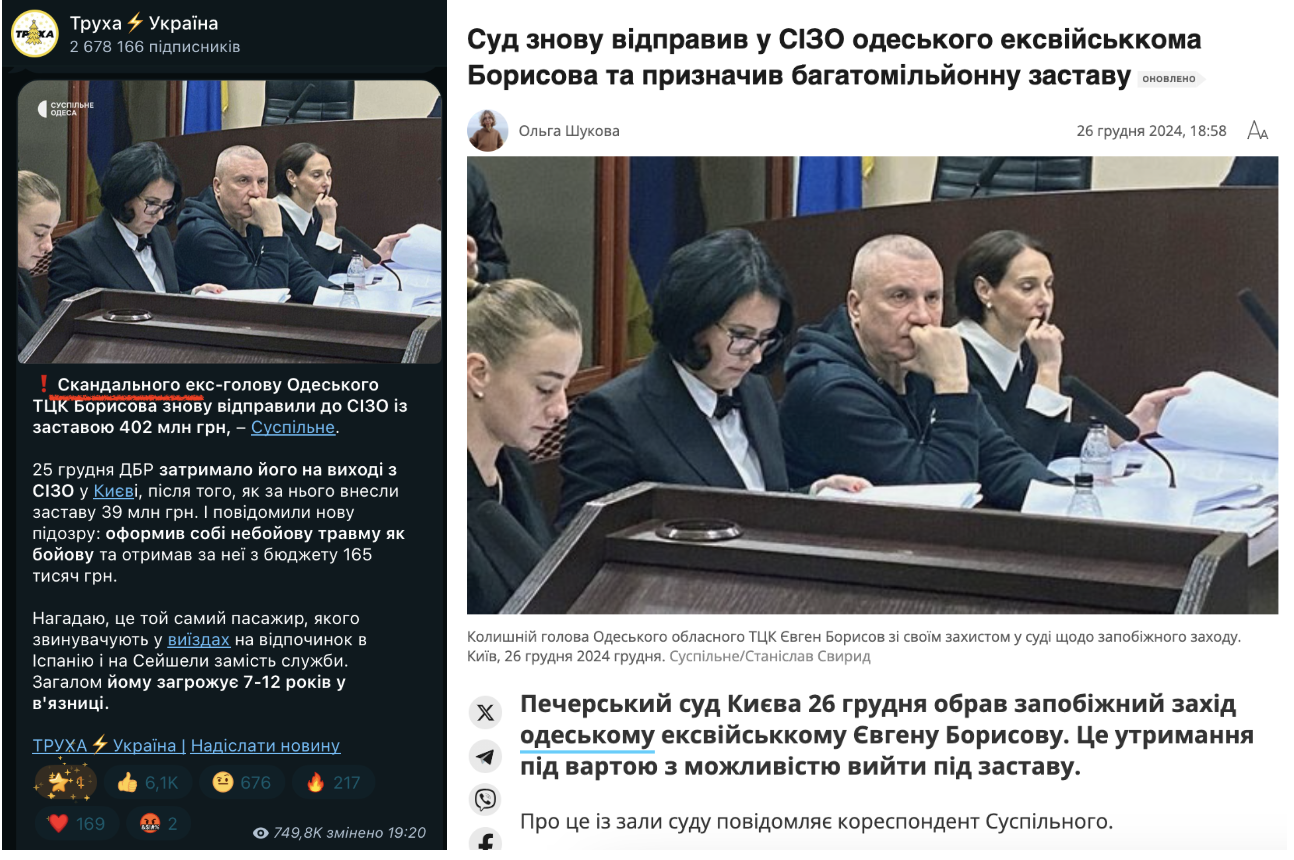Open the Суспільне source link
Image resolution: width=1294 pixels, height=860 pixels.
[293, 428]
